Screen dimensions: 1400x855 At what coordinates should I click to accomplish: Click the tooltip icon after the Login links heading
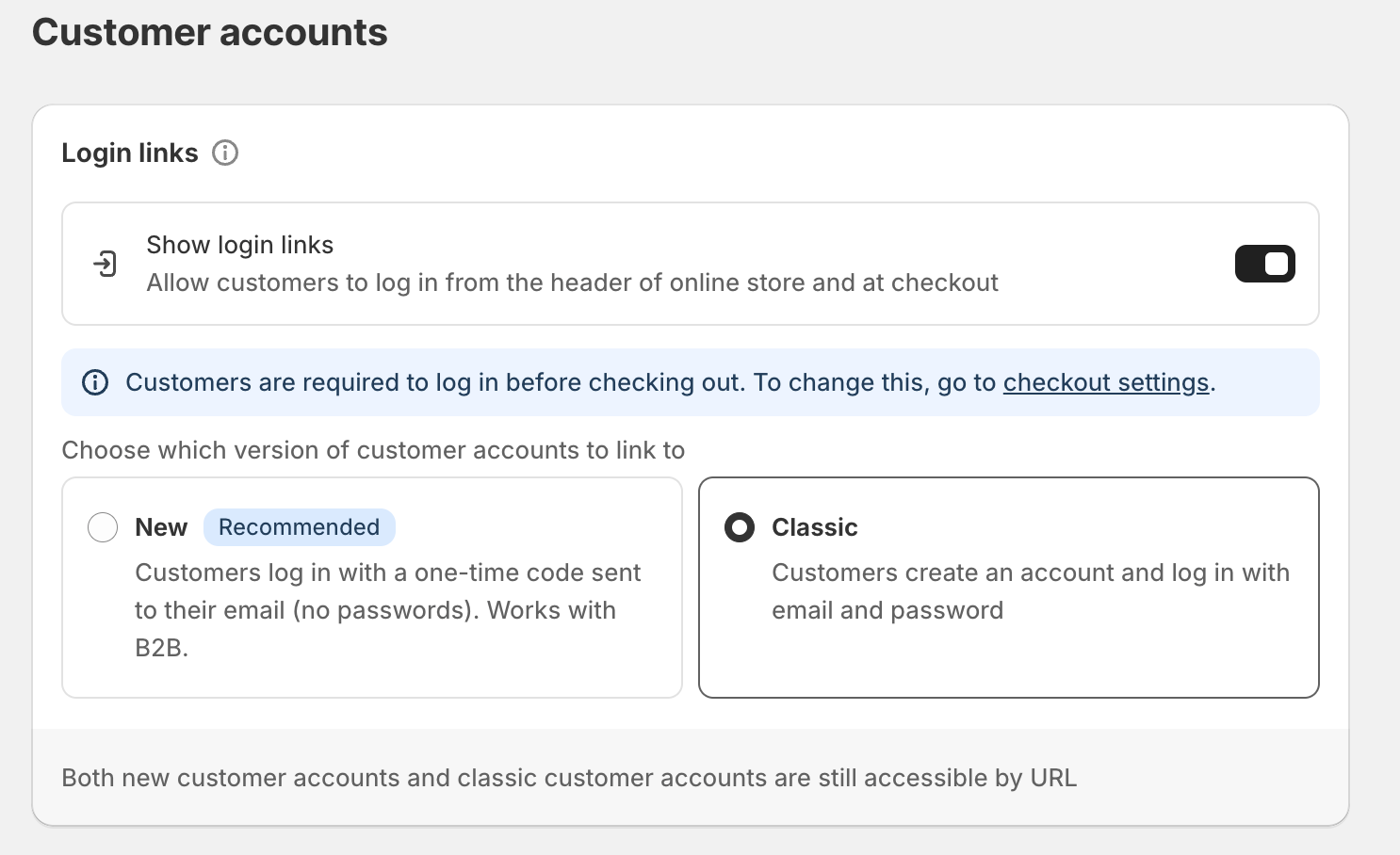pyautogui.click(x=225, y=153)
